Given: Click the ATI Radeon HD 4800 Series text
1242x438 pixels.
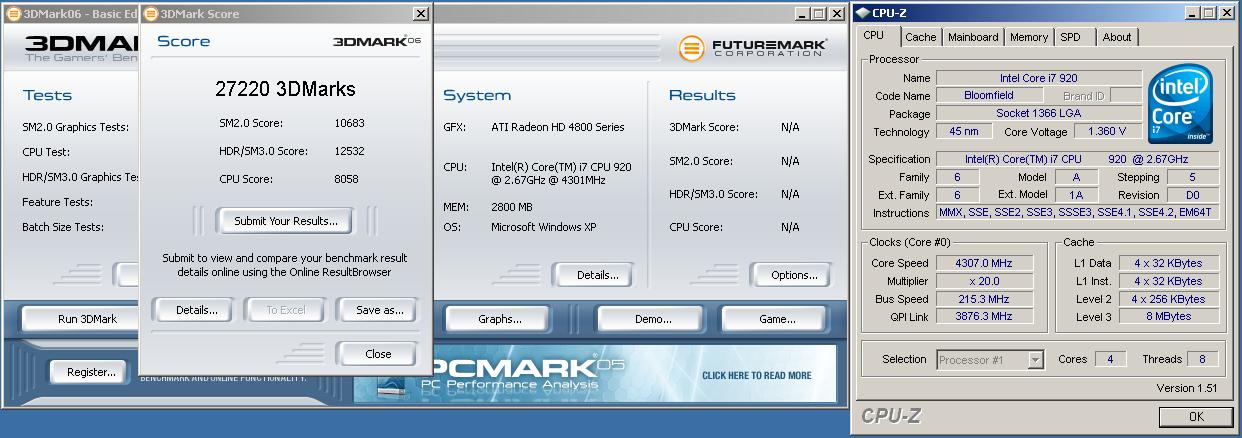Looking at the screenshot, I should click(558, 127).
